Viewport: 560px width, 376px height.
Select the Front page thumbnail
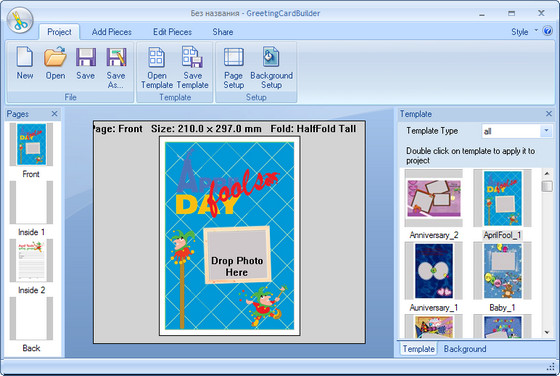[x=31, y=144]
